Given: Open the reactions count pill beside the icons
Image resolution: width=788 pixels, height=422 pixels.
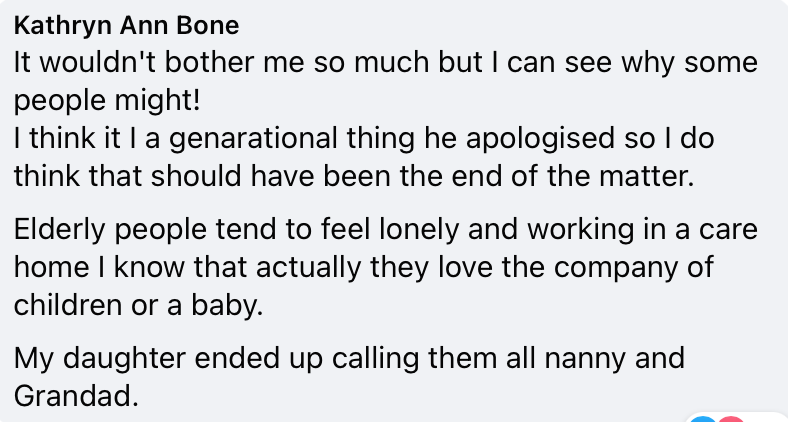Looking at the screenshot, I should pyautogui.click(x=738, y=418).
